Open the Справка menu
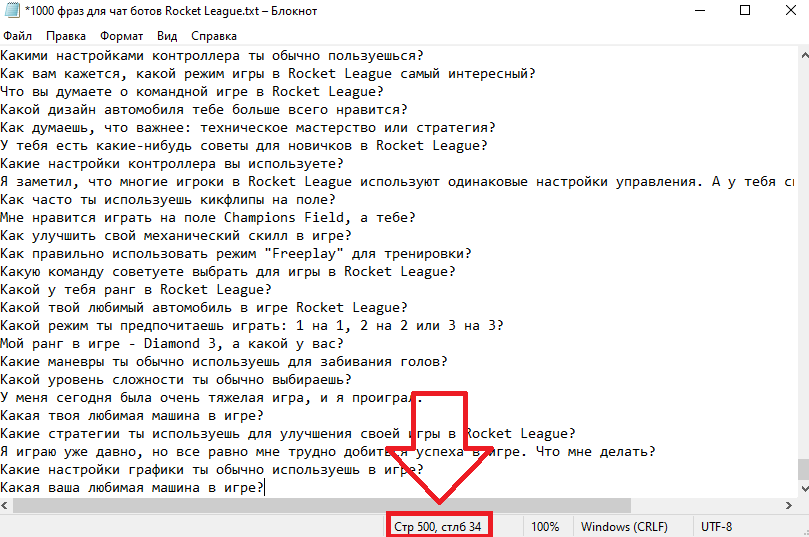 pos(214,36)
